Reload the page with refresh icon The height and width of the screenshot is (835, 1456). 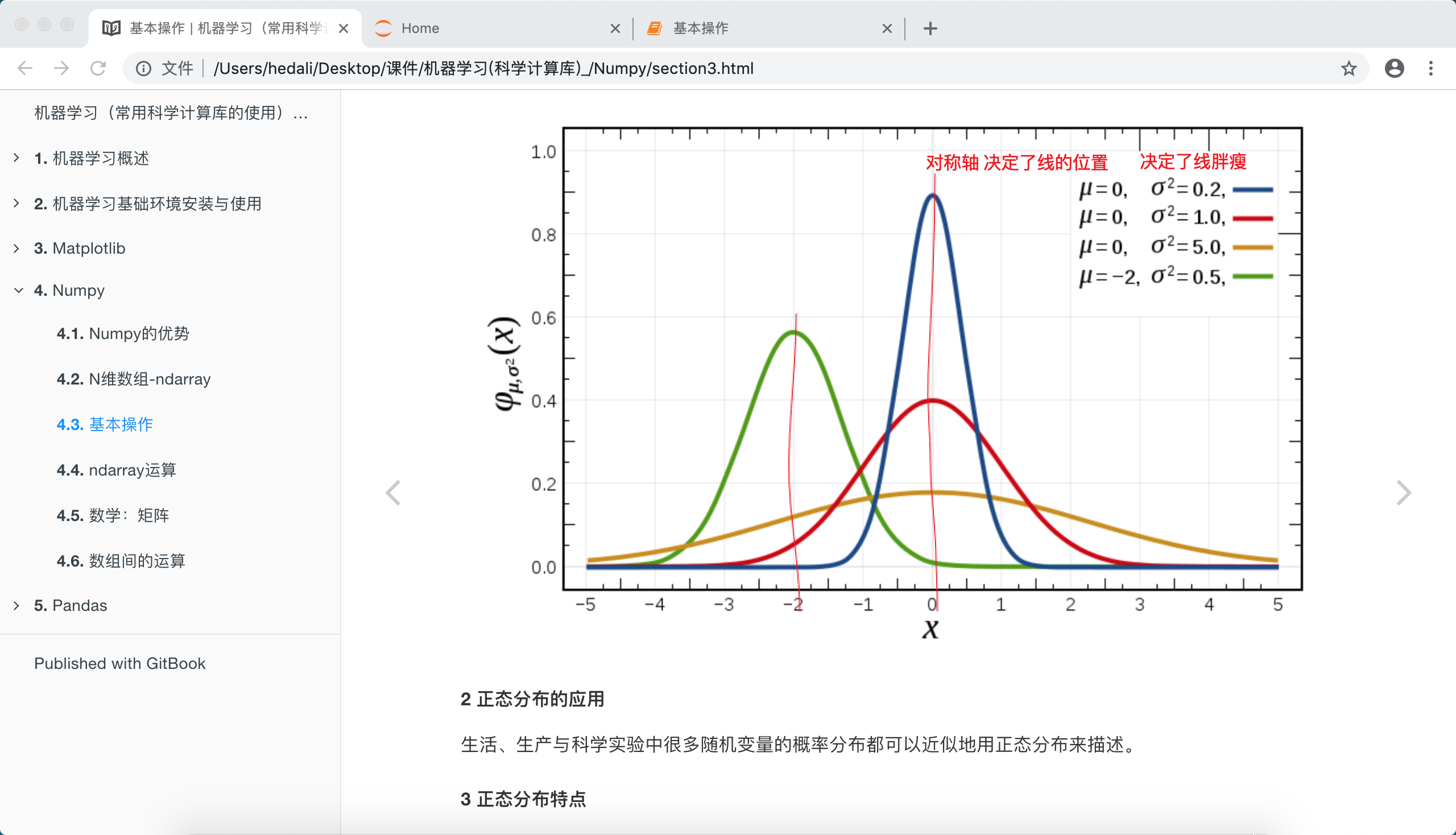(98, 68)
